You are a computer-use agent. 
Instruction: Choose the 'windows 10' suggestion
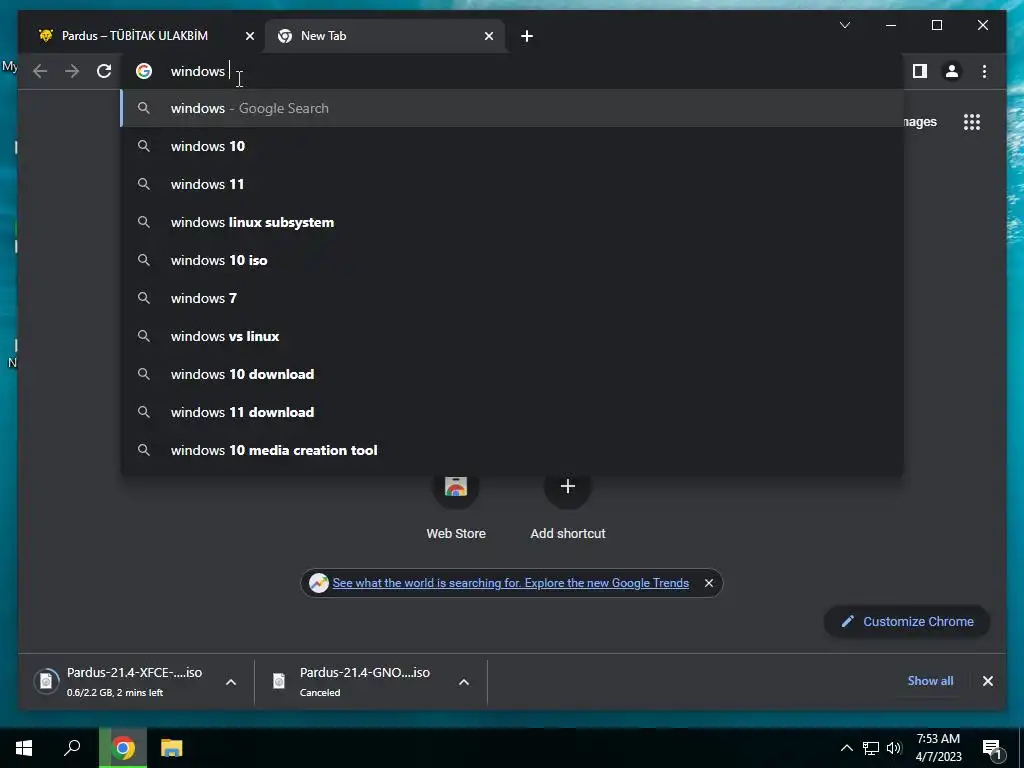click(513, 146)
